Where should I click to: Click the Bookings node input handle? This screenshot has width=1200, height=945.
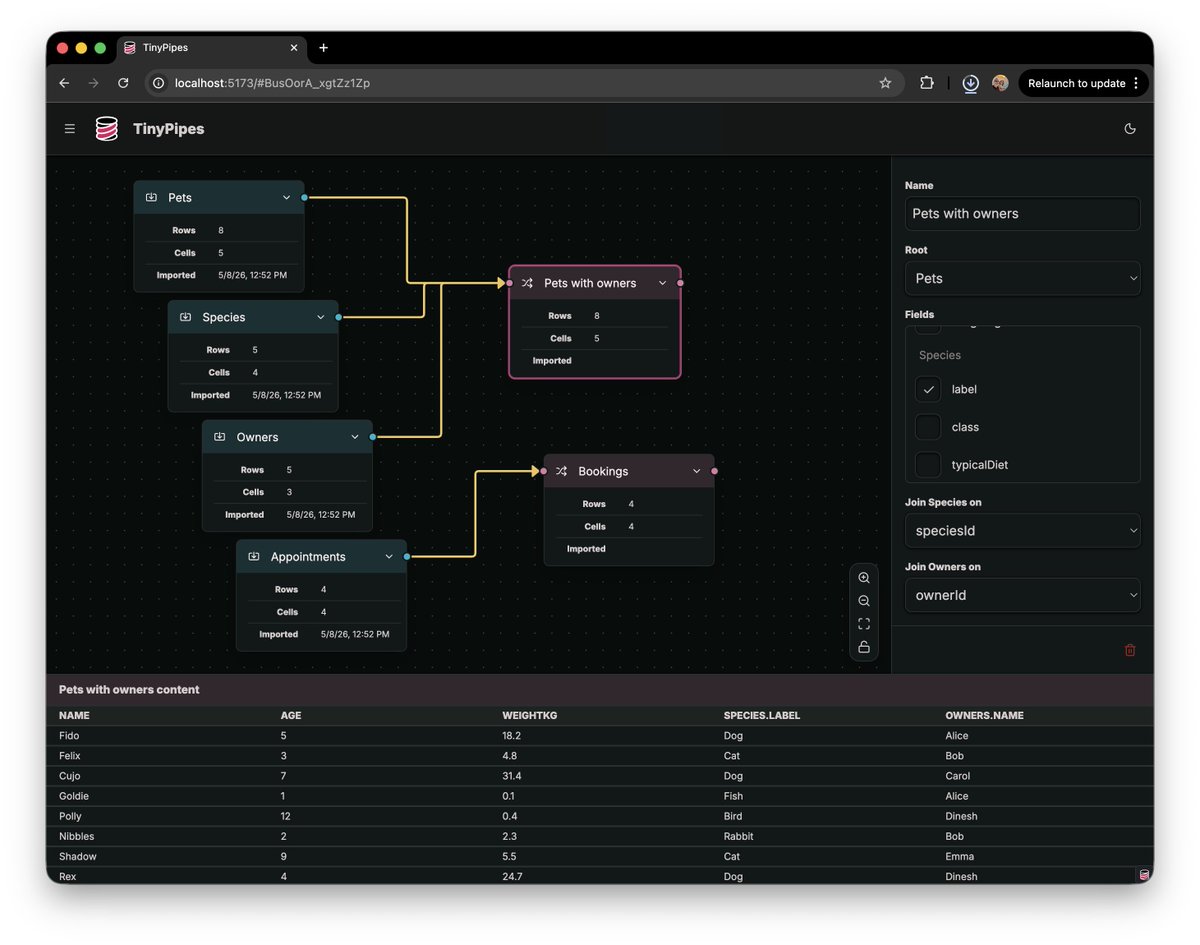(x=543, y=471)
